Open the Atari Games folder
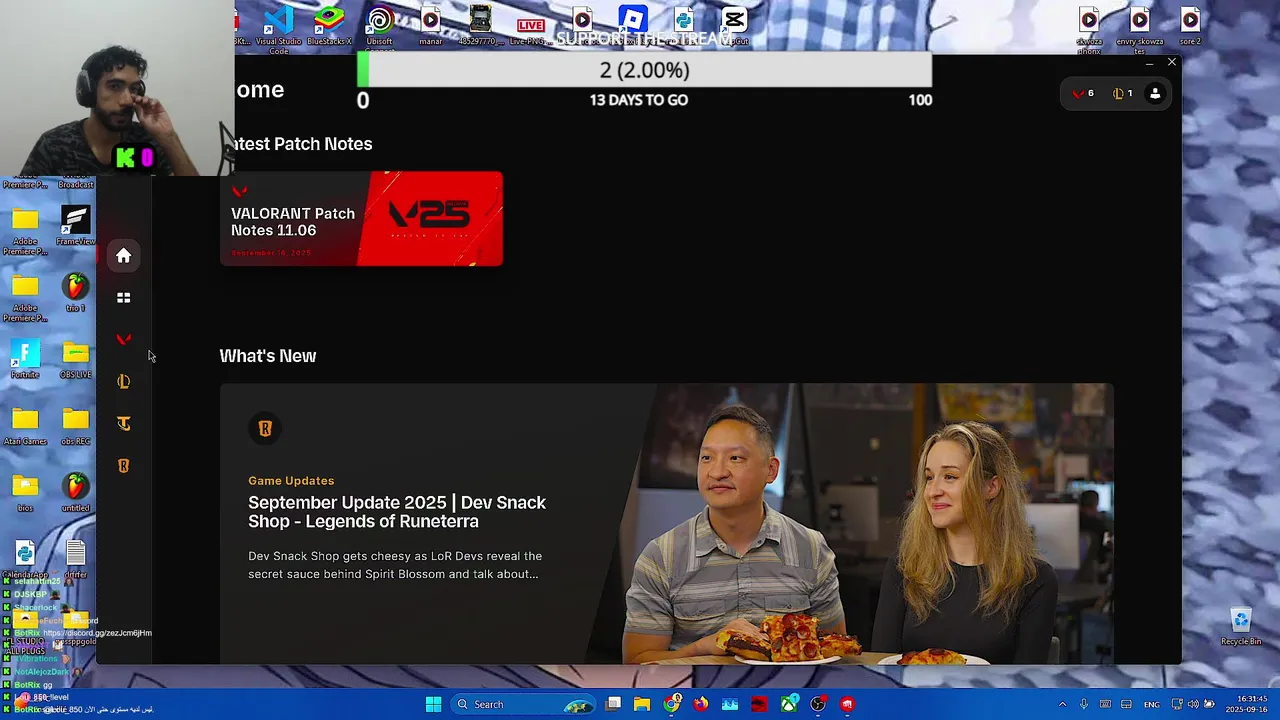This screenshot has width=1280, height=720. tap(25, 427)
